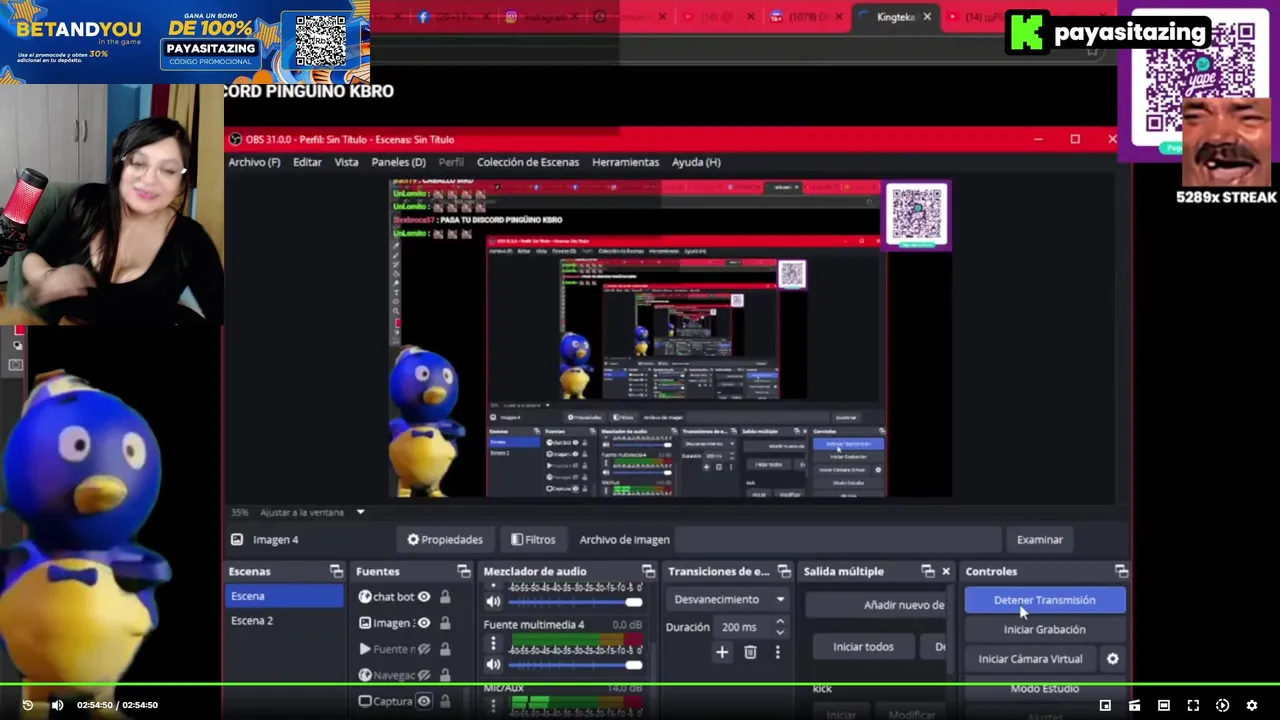The image size is (1280, 720).
Task: Click the 200 ms Duración field
Action: coord(743,627)
